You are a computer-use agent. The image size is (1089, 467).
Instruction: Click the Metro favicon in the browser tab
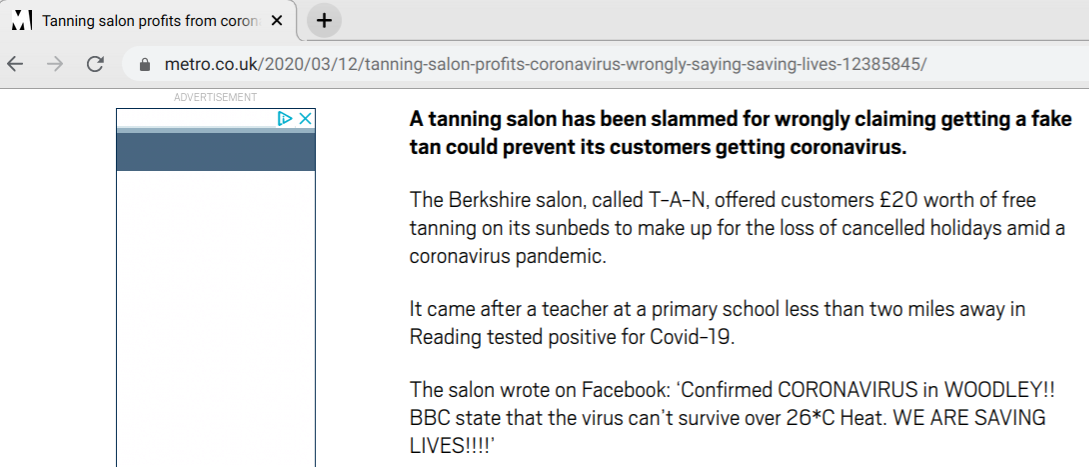[x=23, y=20]
